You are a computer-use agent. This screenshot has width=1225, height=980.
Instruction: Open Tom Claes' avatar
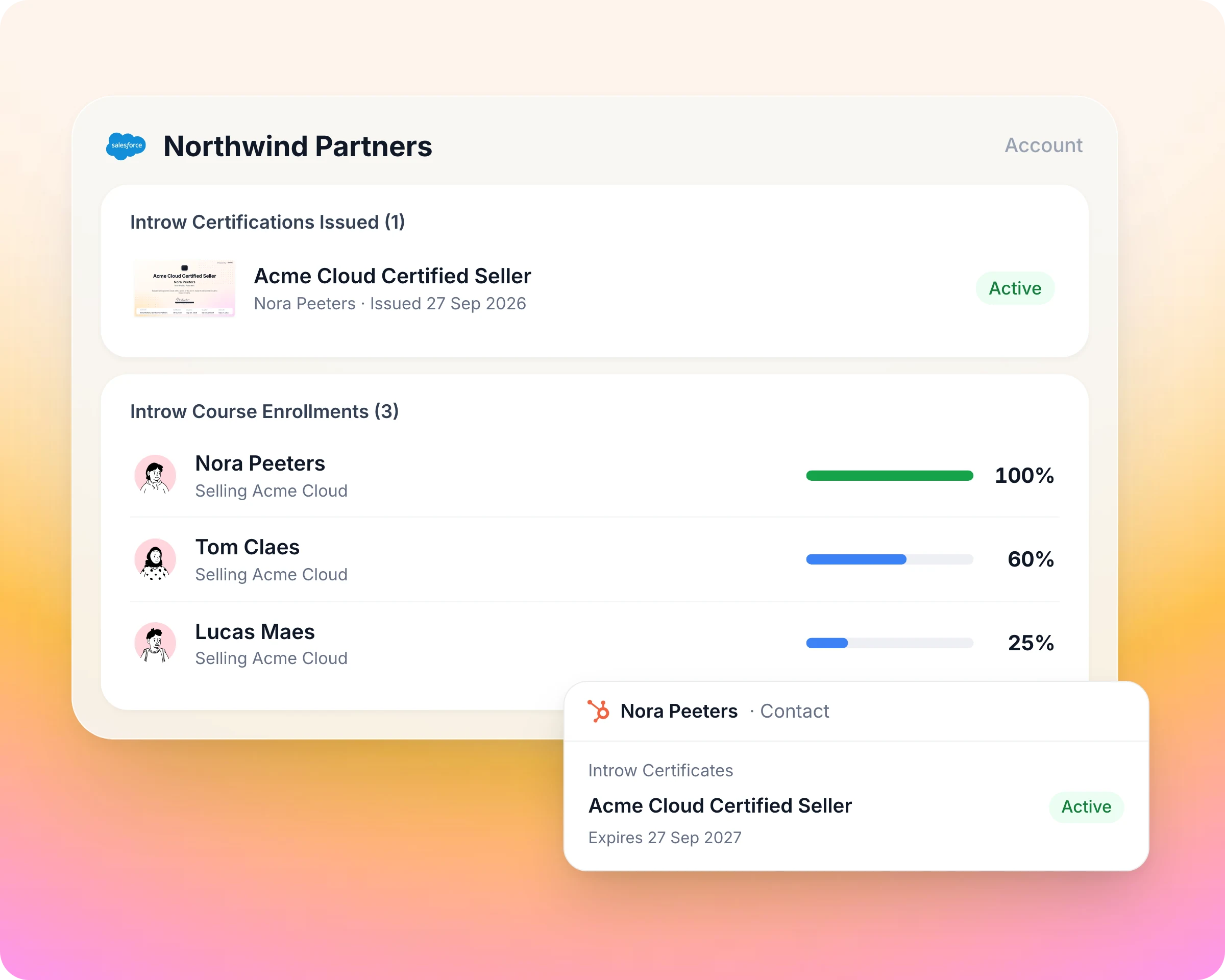155,559
